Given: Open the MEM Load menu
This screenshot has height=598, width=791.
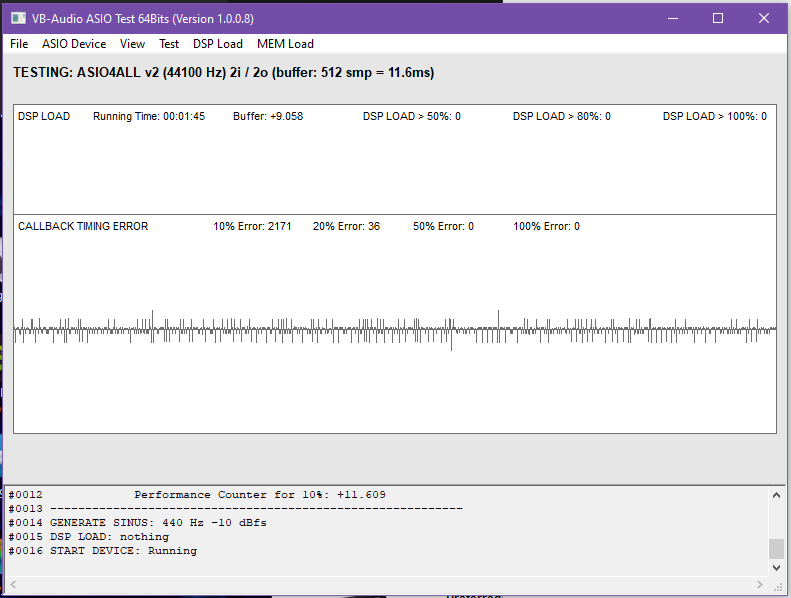Looking at the screenshot, I should (x=285, y=44).
